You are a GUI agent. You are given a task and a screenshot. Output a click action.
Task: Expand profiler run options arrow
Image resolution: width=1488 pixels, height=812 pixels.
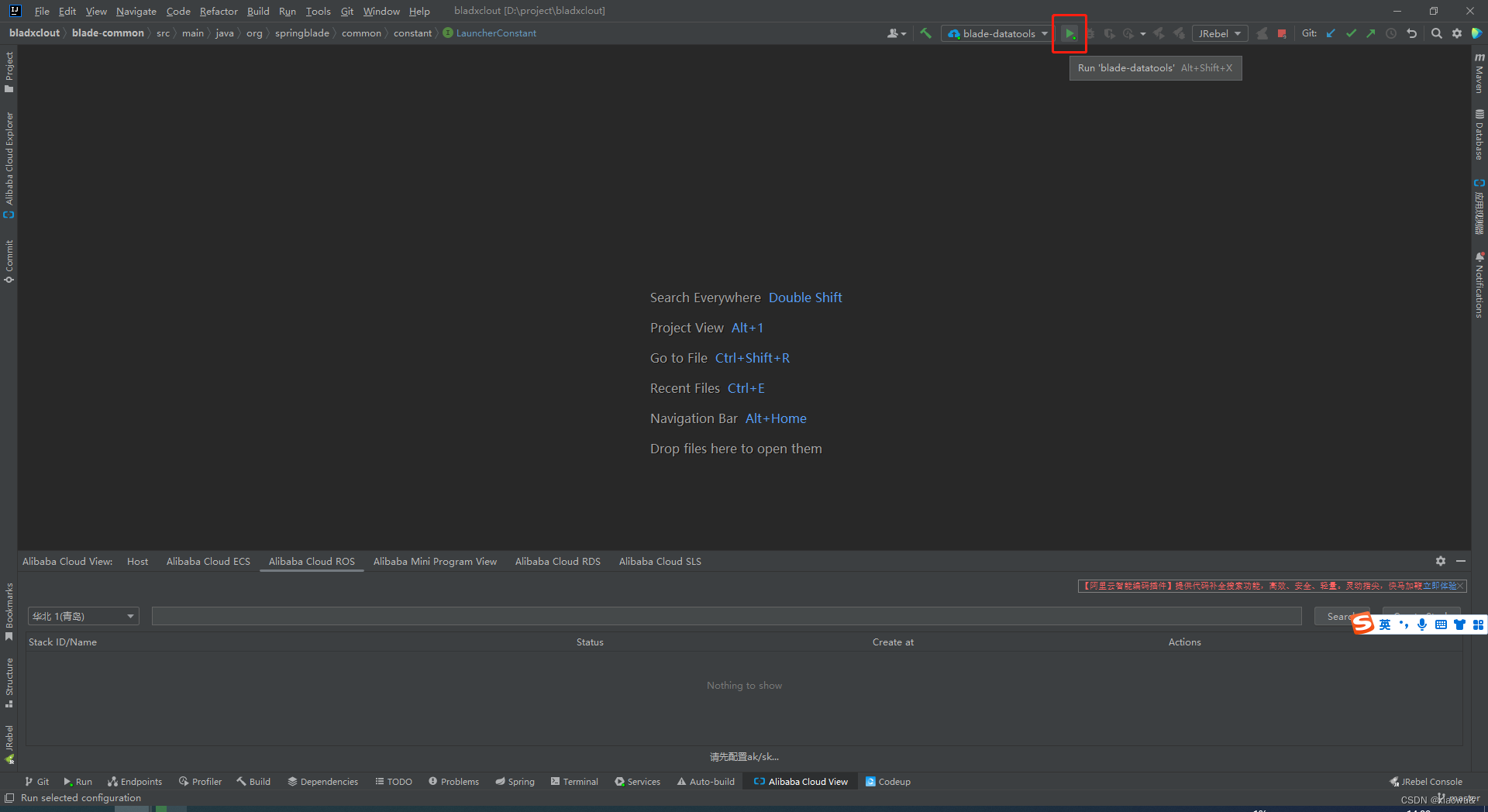(x=1143, y=33)
